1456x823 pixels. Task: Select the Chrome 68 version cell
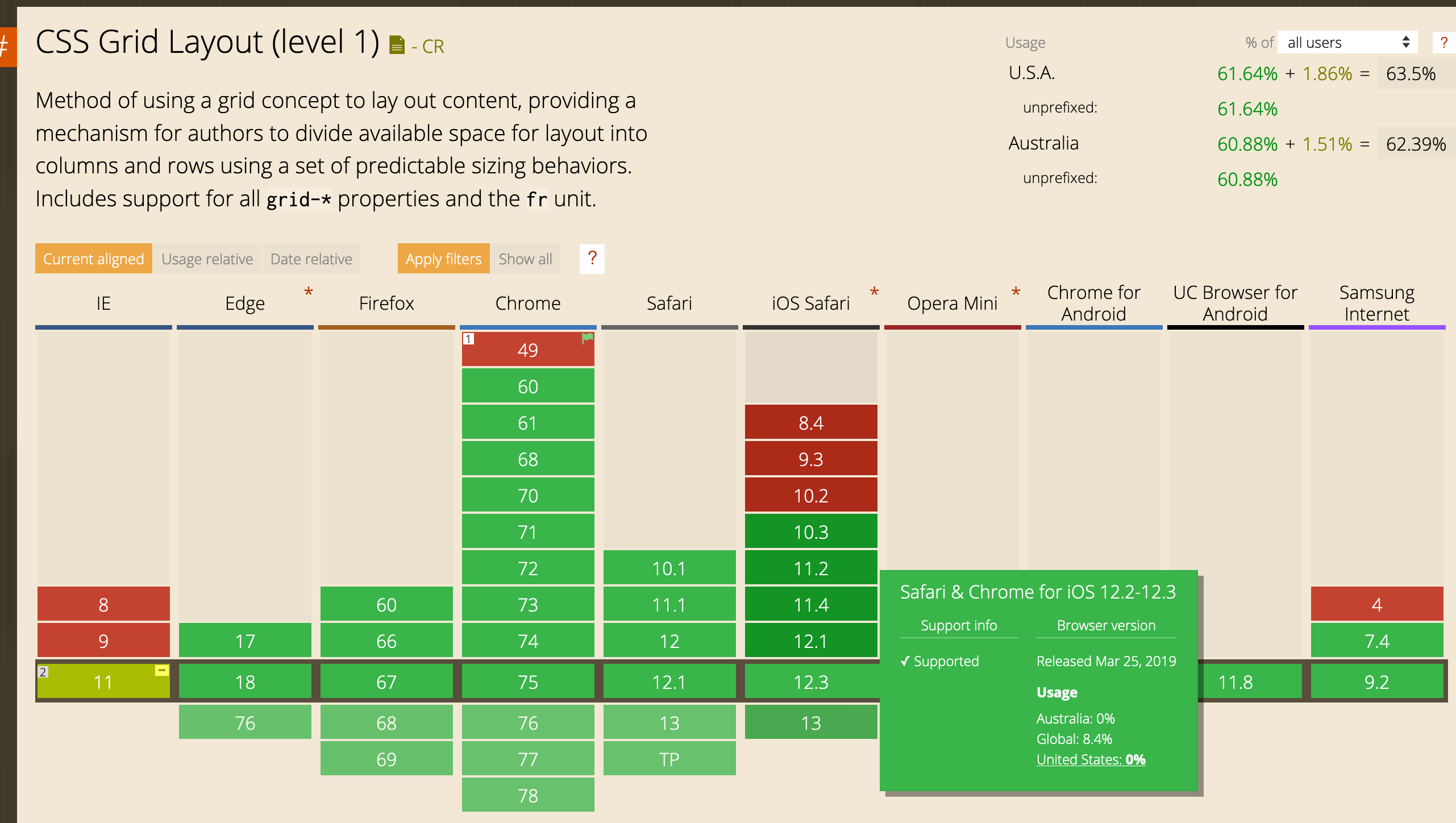coord(528,459)
